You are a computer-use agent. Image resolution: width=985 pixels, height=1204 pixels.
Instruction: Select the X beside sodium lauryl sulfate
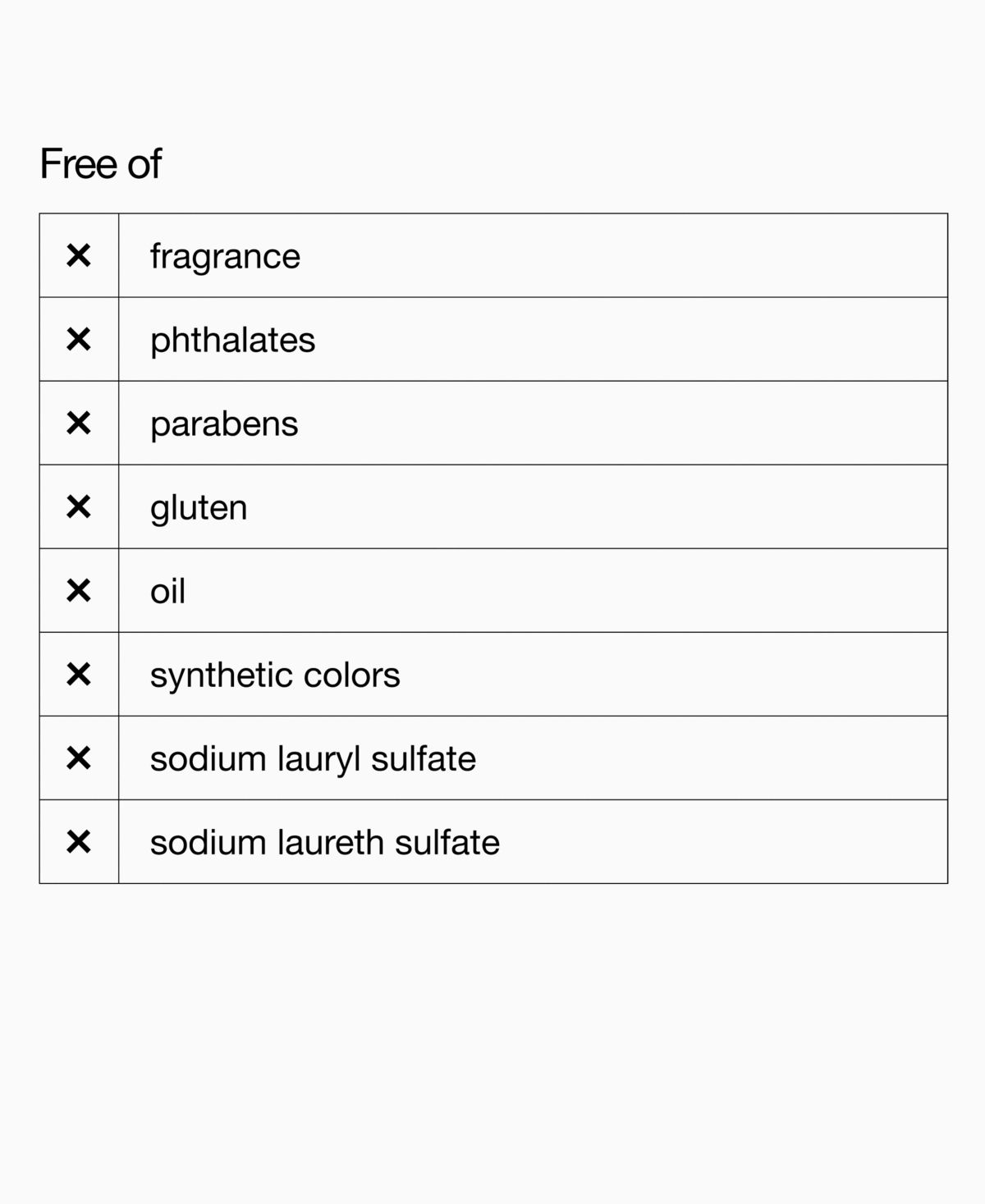tap(79, 758)
